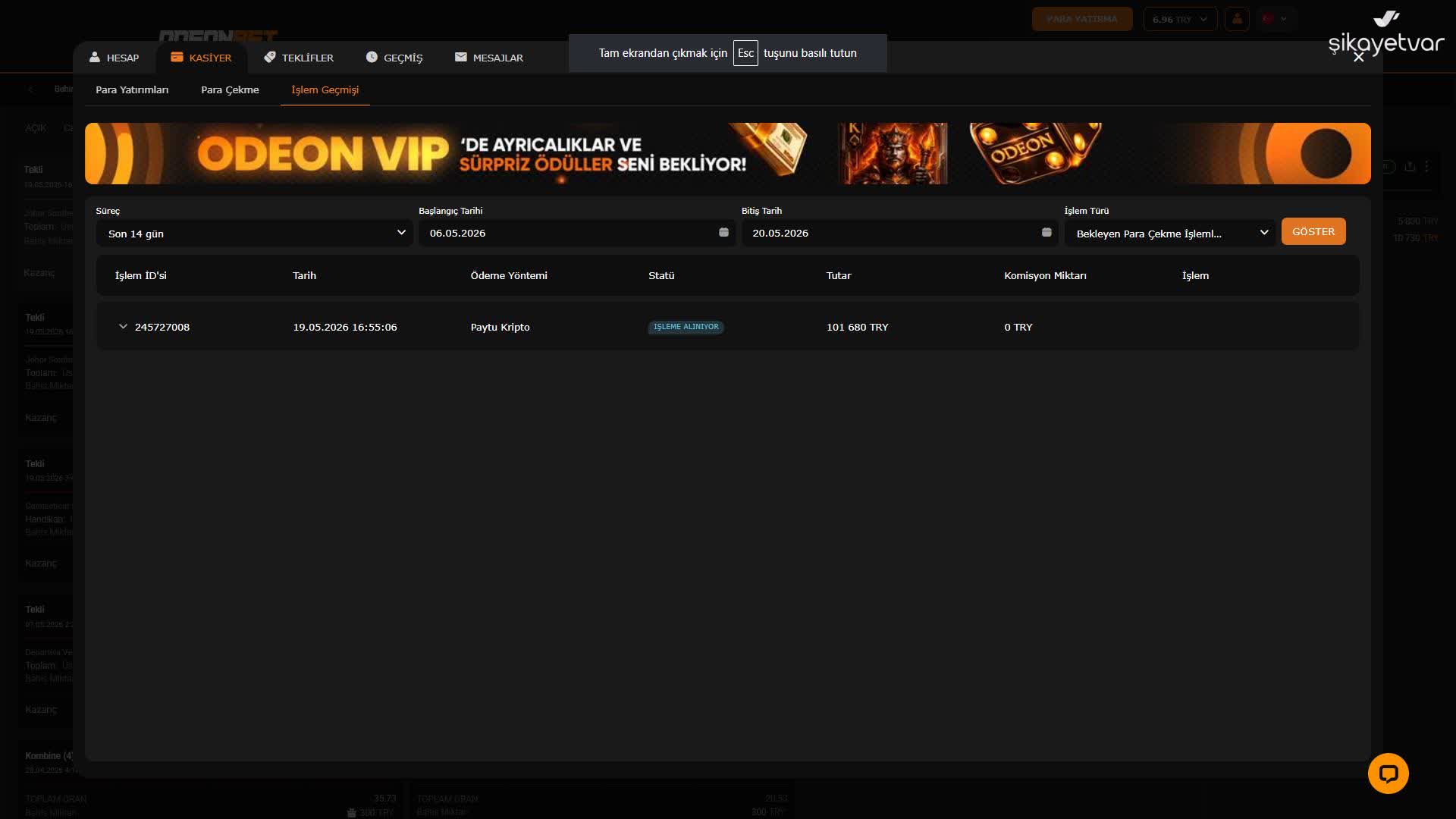Select the İşlem Geçmişi sub-tab

point(325,89)
